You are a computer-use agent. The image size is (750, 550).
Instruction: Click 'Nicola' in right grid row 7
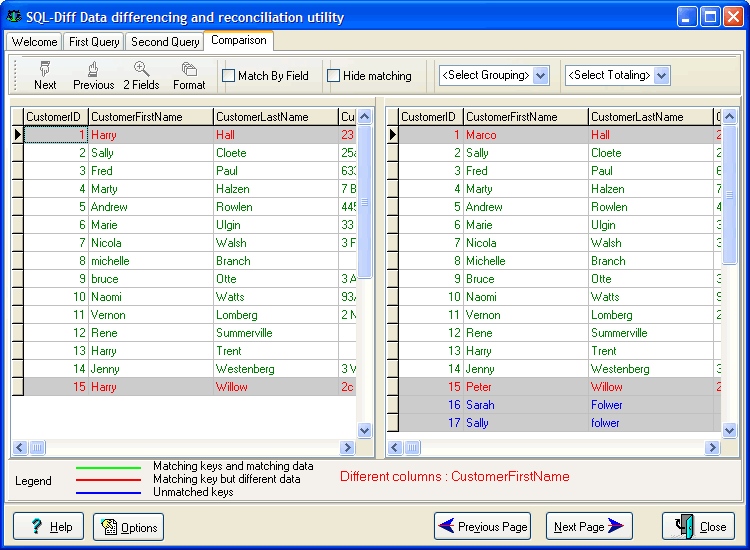click(x=481, y=243)
